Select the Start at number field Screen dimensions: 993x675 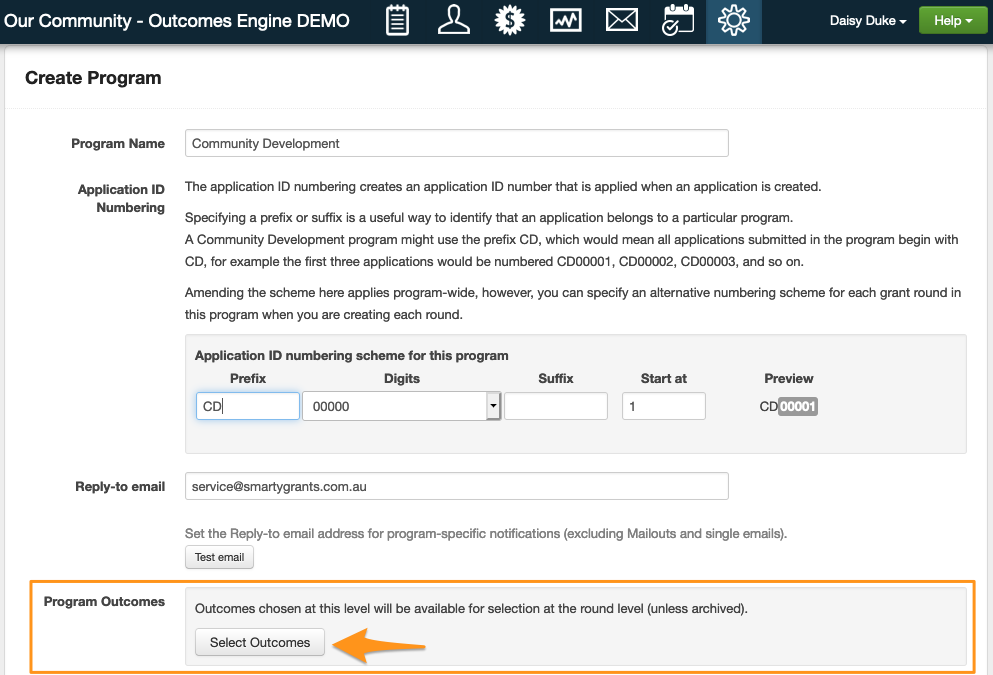coord(664,406)
